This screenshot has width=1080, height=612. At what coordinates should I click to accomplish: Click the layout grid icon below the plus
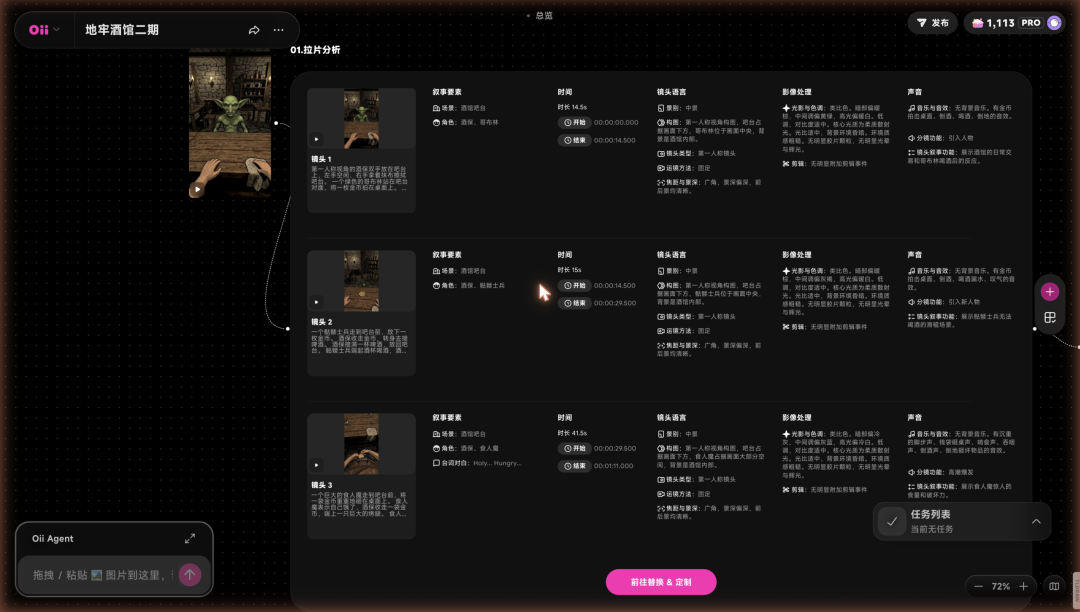tap(1050, 317)
